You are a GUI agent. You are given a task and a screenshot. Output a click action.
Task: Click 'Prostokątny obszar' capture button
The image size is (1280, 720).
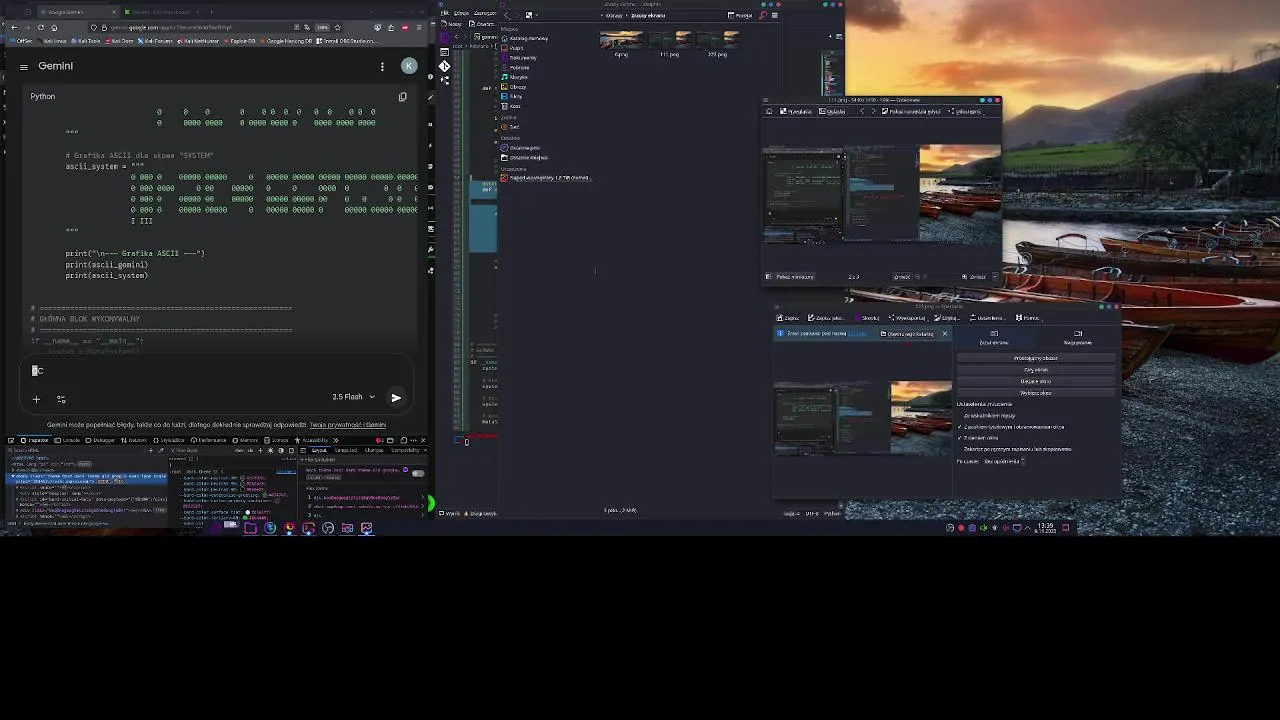click(x=1036, y=358)
